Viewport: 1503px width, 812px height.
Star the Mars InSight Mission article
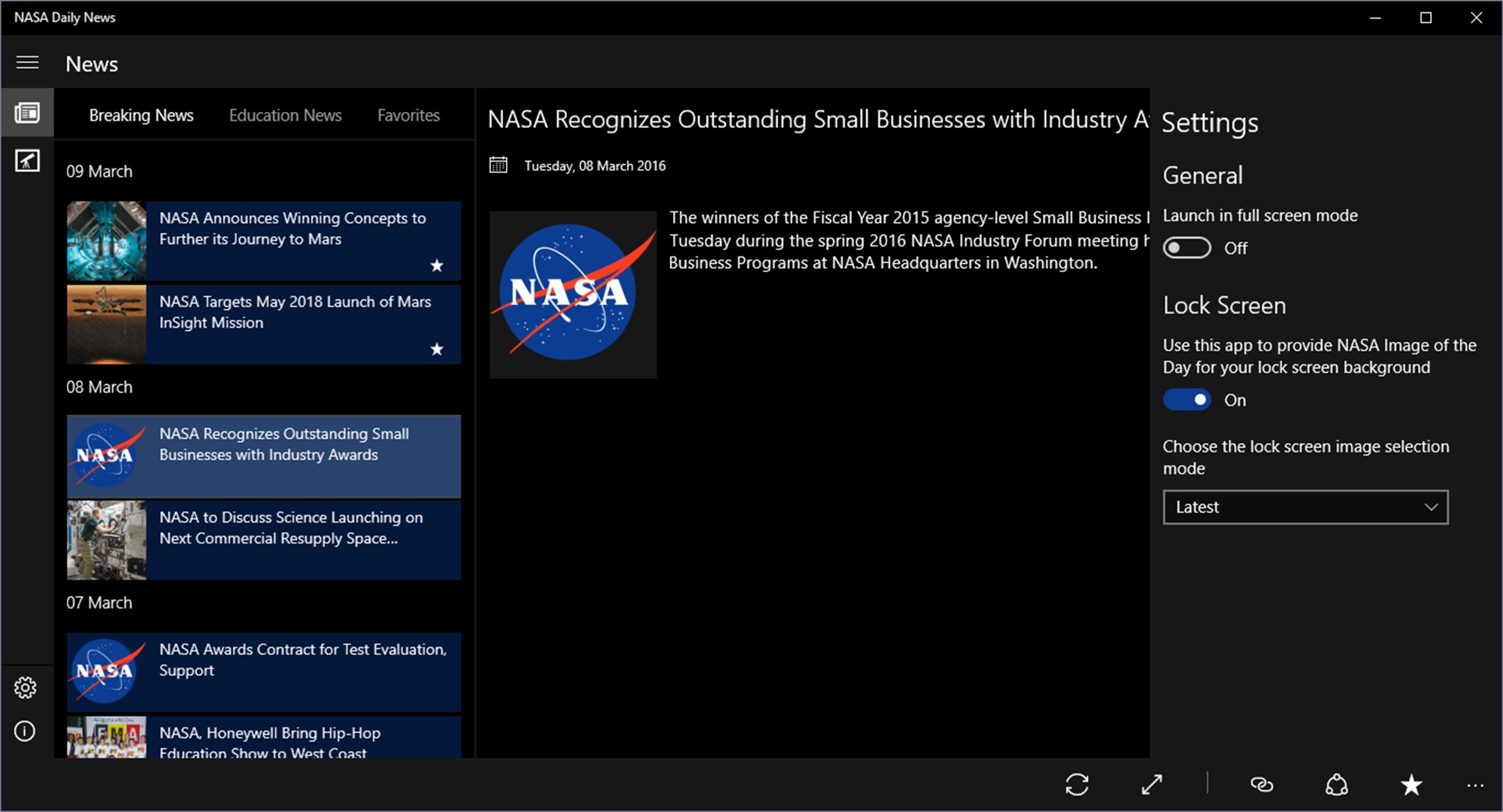coord(437,349)
